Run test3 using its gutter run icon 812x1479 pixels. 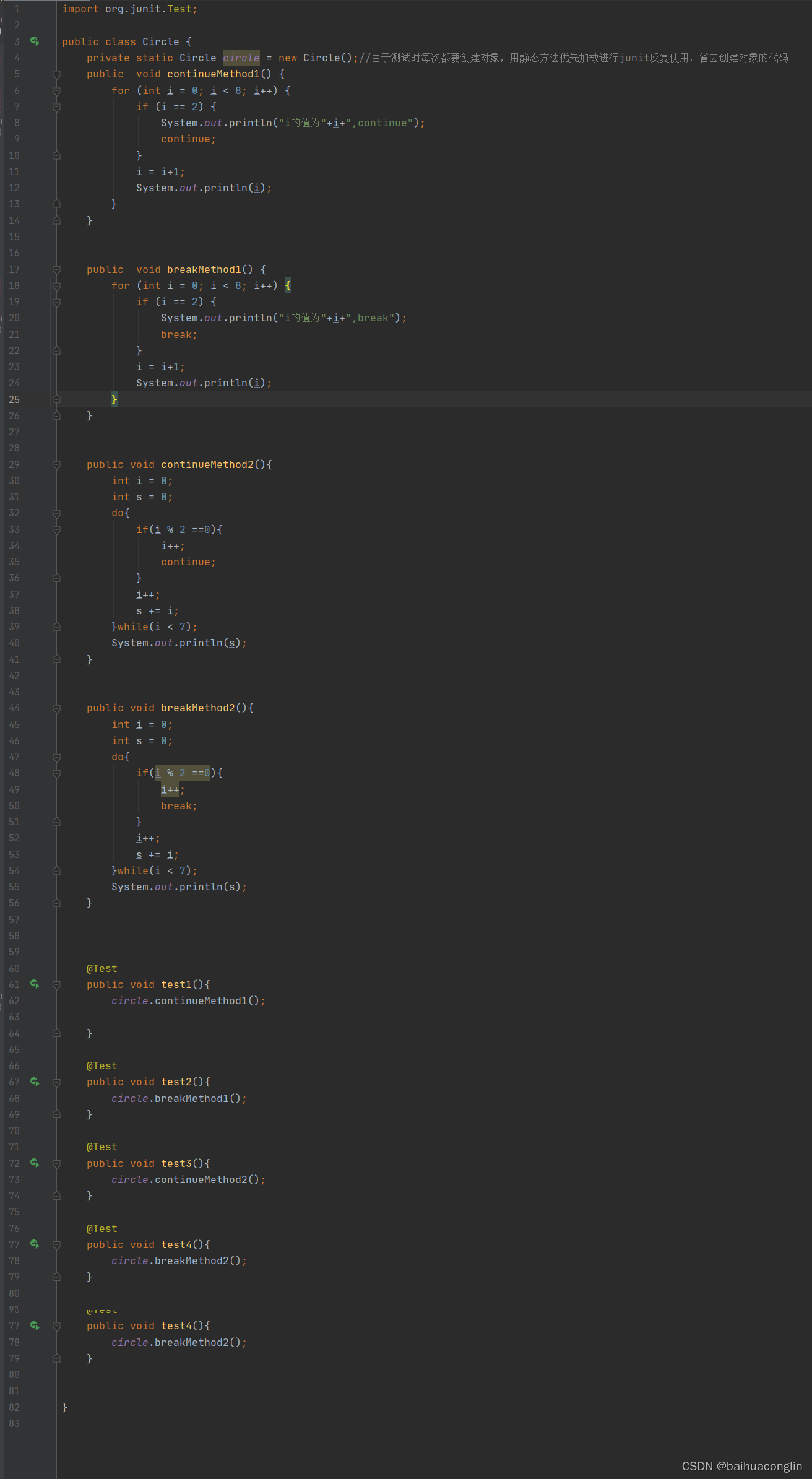point(35,1163)
